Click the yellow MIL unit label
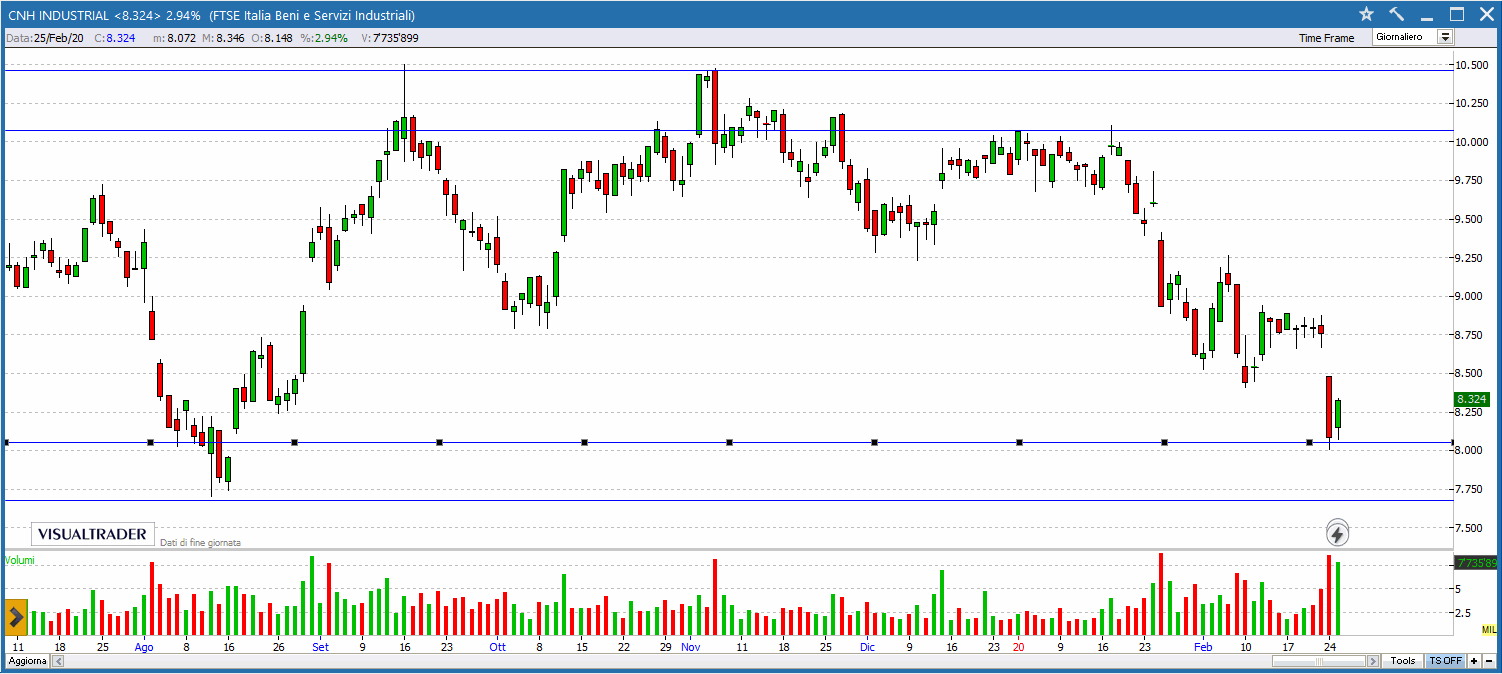The height and width of the screenshot is (674, 1502). [x=1489, y=629]
